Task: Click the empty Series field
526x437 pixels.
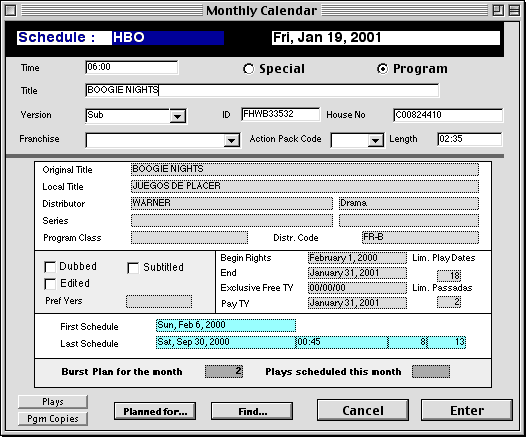Action: 232,221
